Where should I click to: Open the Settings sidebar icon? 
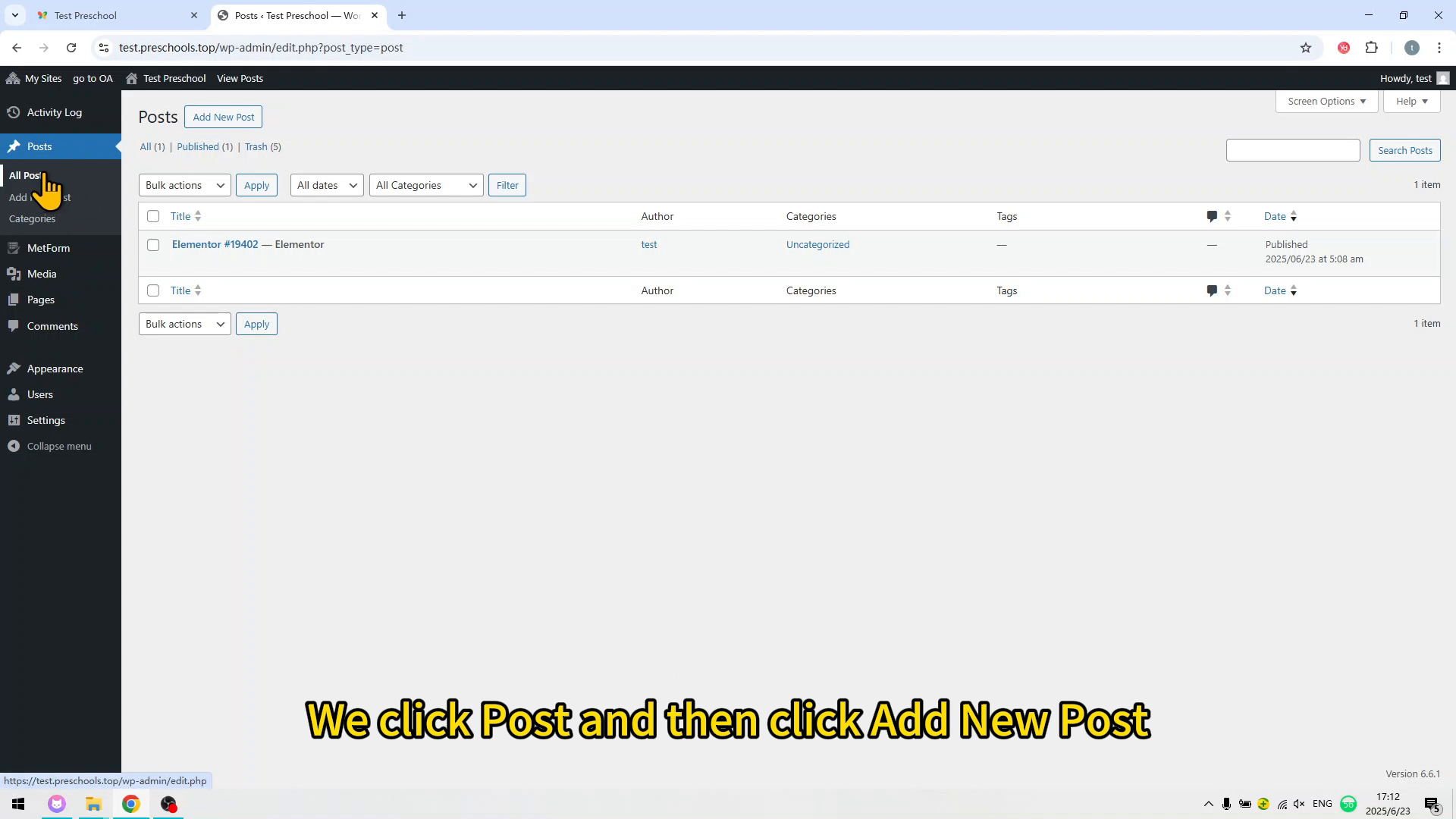tap(14, 420)
